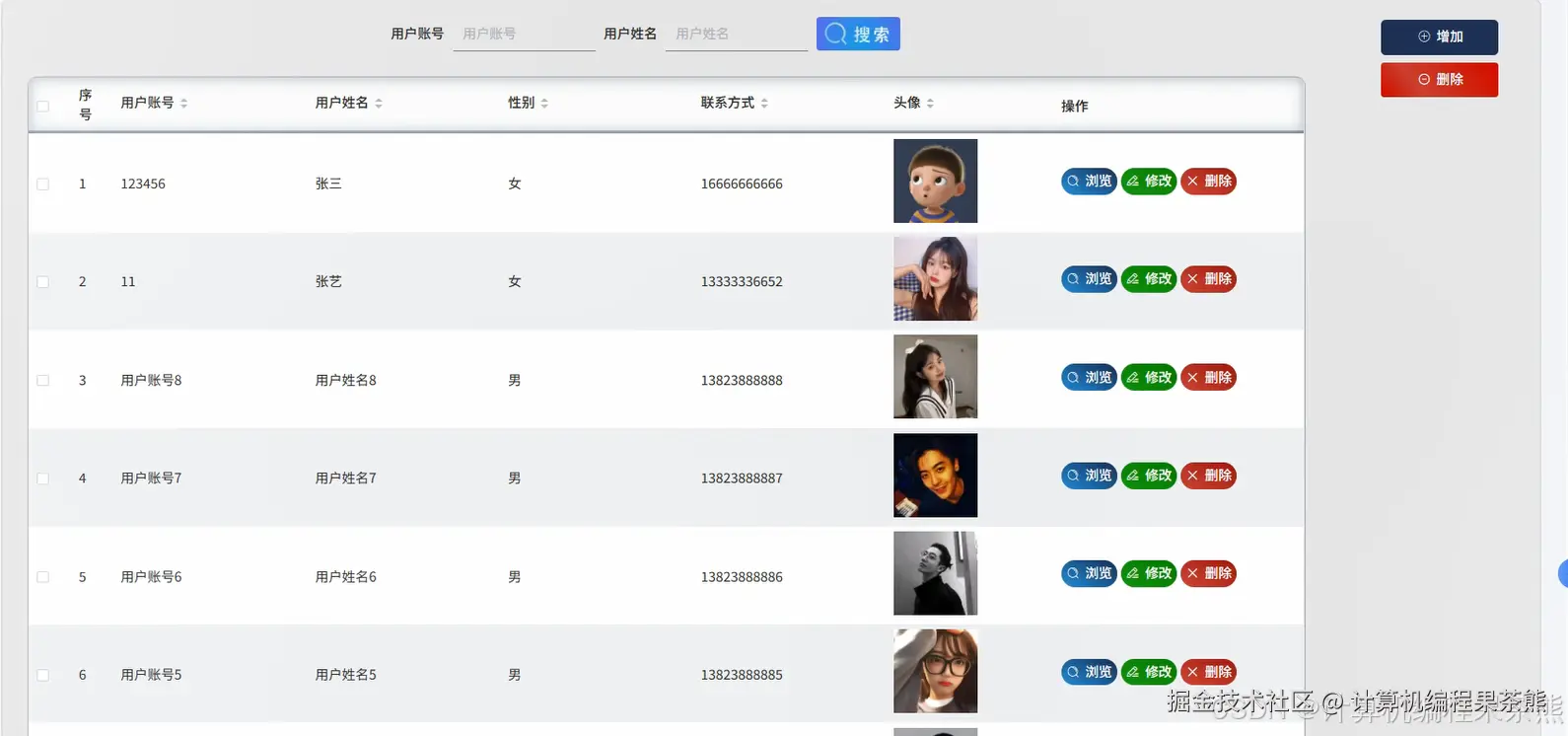Click 删除 delete button for 用户姓名5
The image size is (1568, 736).
click(x=1209, y=672)
